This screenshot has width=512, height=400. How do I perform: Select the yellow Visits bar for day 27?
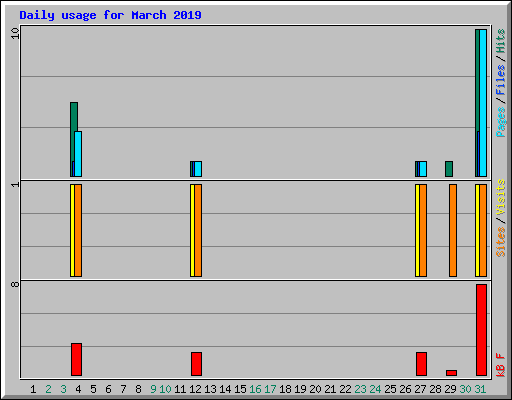(x=417, y=230)
